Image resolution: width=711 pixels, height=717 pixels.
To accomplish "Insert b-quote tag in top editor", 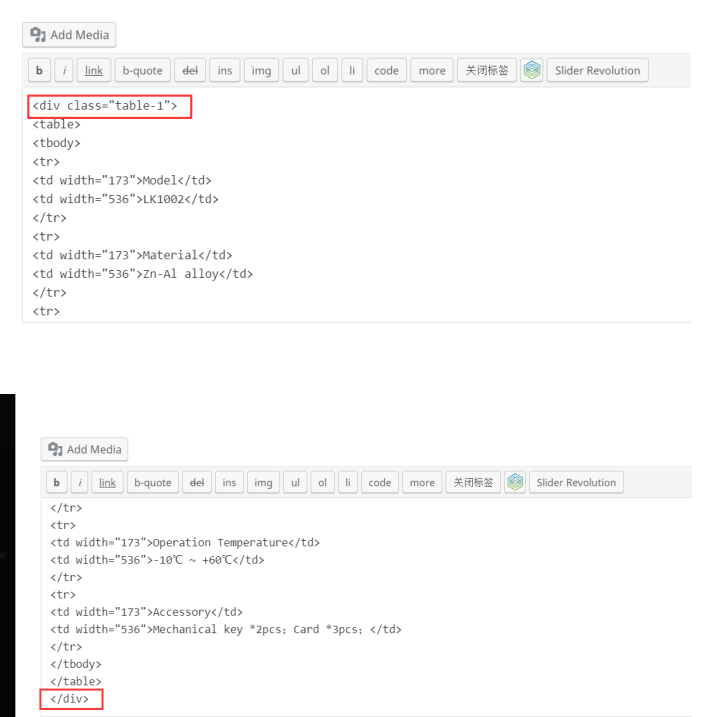I will click(142, 71).
